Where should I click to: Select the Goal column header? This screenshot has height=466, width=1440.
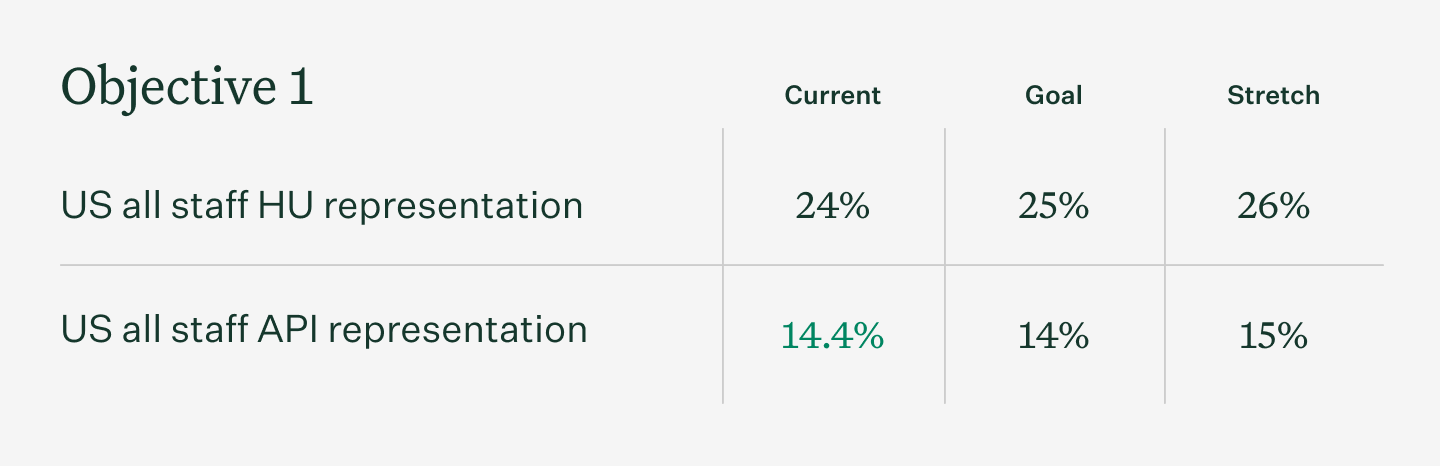(x=1053, y=95)
